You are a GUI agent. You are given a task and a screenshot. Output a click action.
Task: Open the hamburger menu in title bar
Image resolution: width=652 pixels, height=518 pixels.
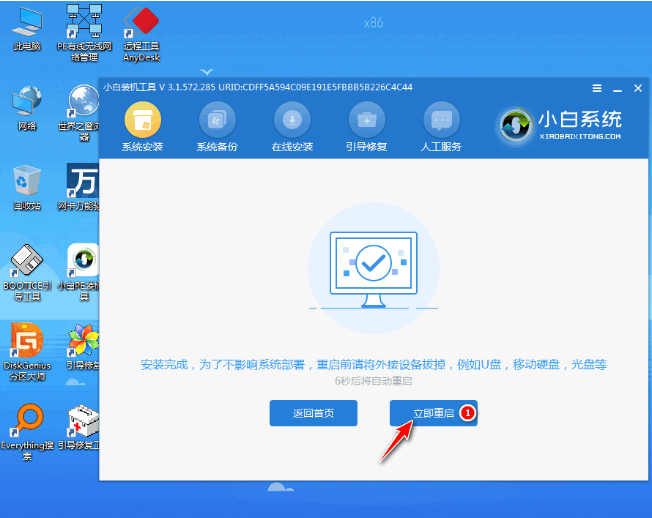(597, 88)
